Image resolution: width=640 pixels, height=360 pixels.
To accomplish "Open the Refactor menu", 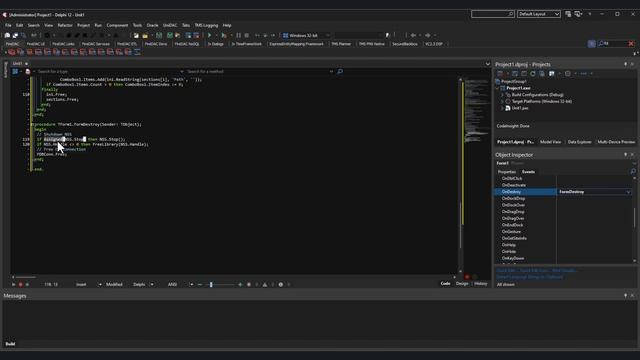I will (x=65, y=25).
